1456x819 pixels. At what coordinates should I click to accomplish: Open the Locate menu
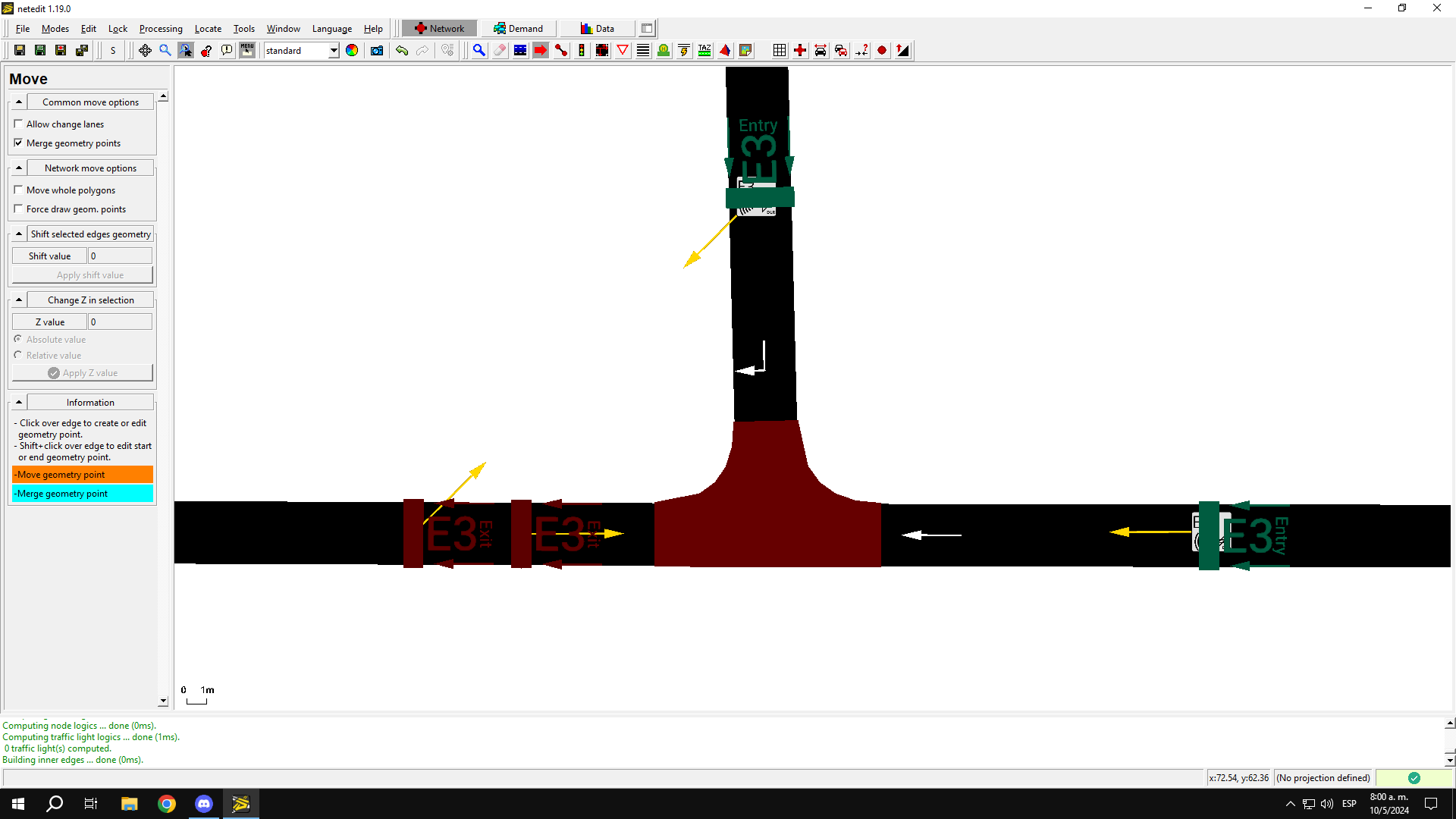208,29
